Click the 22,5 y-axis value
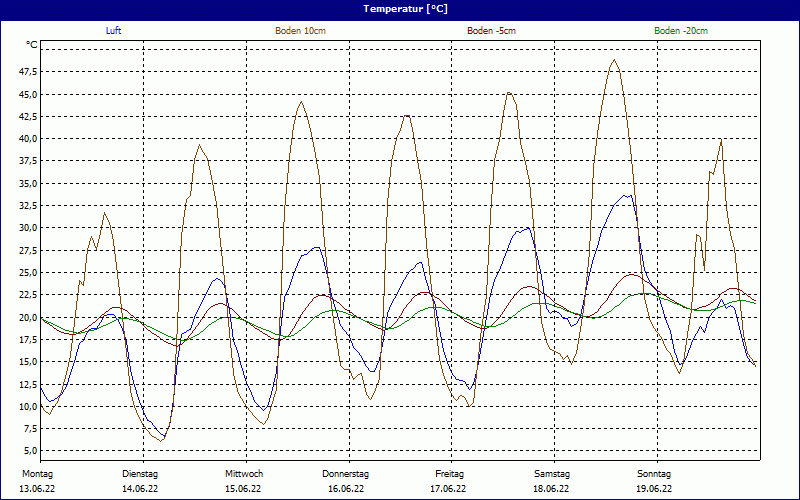Image resolution: width=800 pixels, height=500 pixels. 28,294
